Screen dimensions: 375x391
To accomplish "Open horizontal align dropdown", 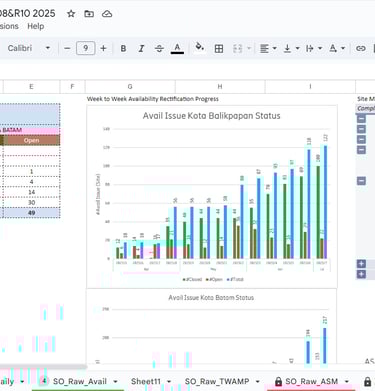I will pos(268,49).
